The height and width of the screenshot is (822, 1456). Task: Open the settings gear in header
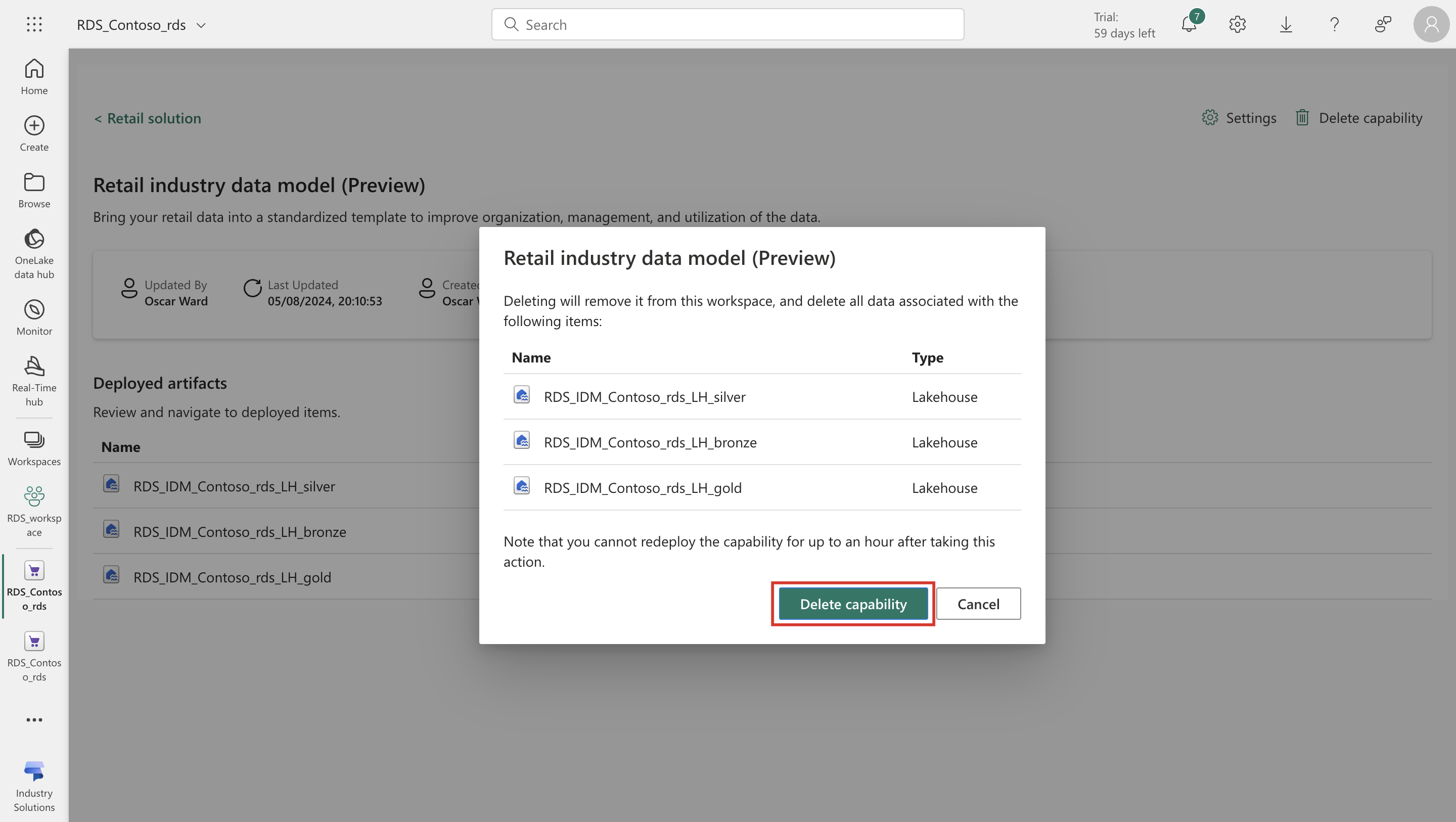pyautogui.click(x=1237, y=24)
